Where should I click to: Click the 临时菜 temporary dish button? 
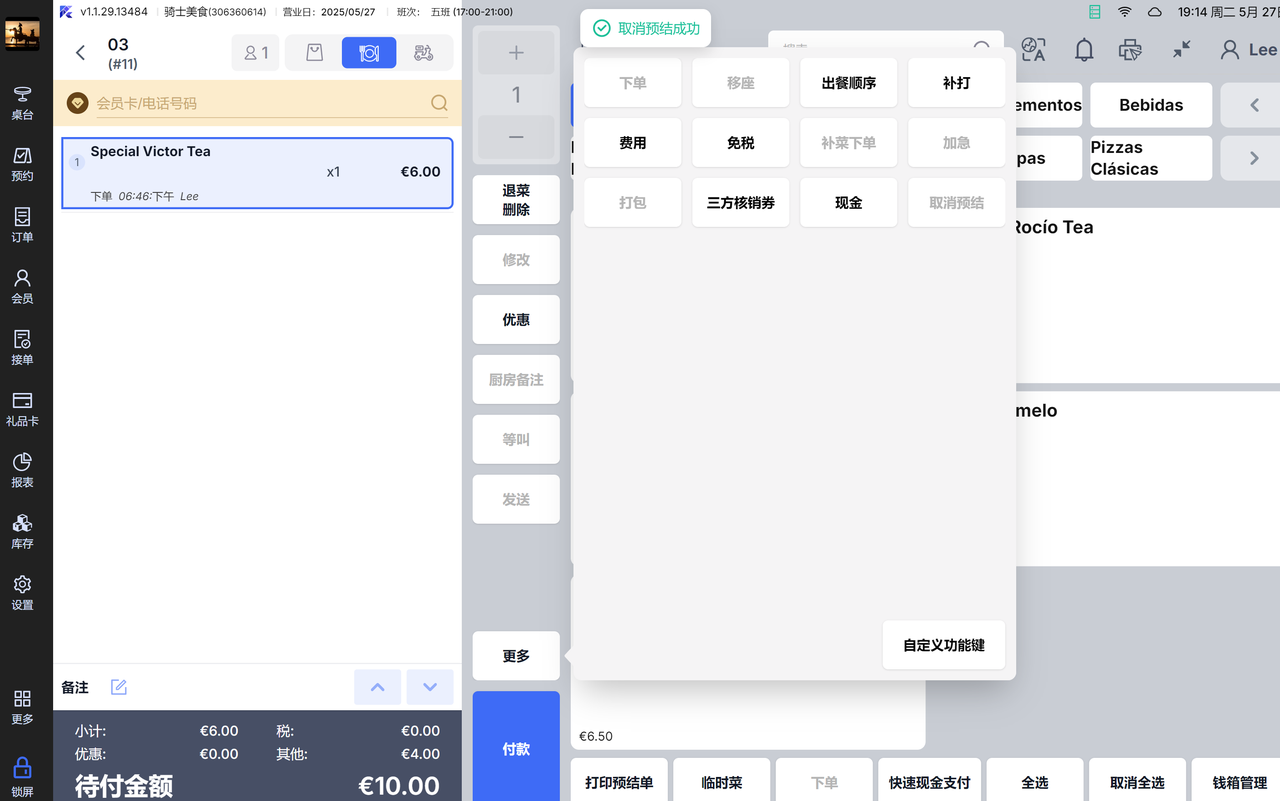click(x=722, y=782)
